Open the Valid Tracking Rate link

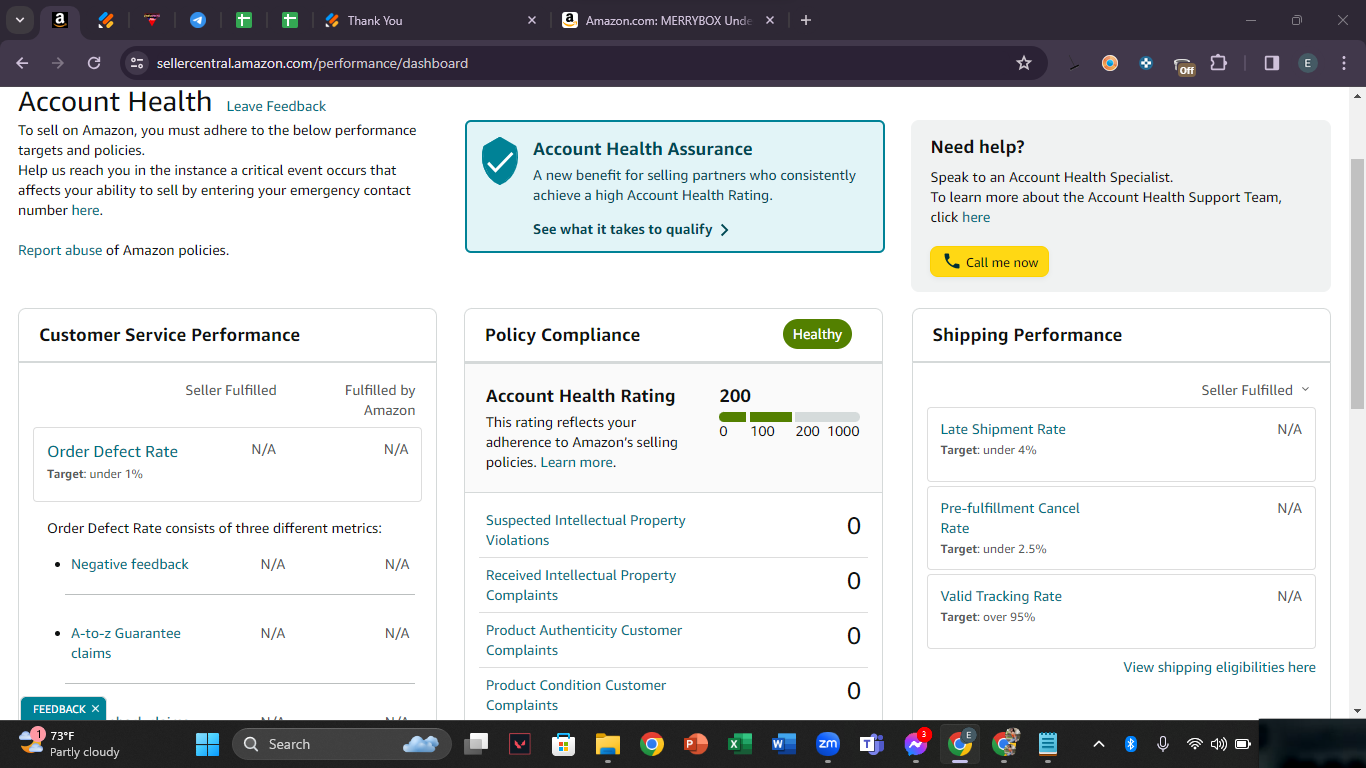1001,596
